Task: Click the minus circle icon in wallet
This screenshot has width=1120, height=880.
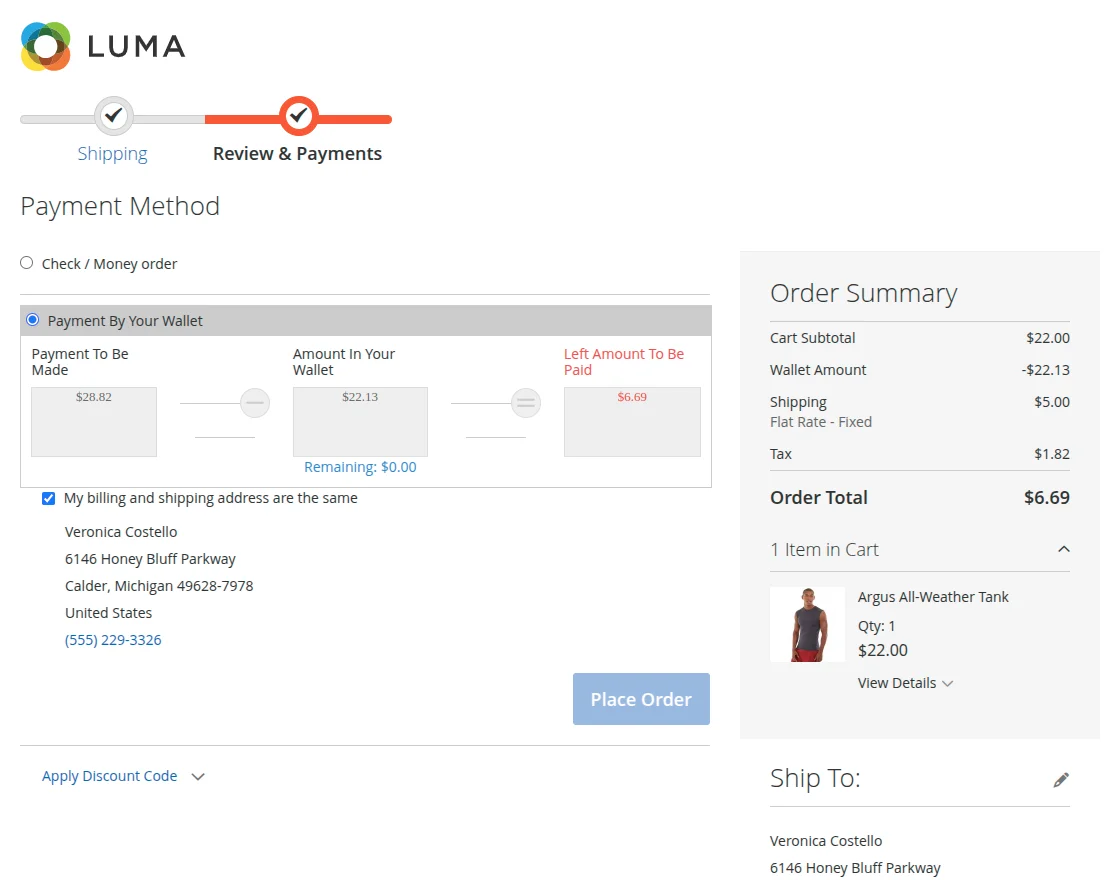Action: pyautogui.click(x=255, y=403)
